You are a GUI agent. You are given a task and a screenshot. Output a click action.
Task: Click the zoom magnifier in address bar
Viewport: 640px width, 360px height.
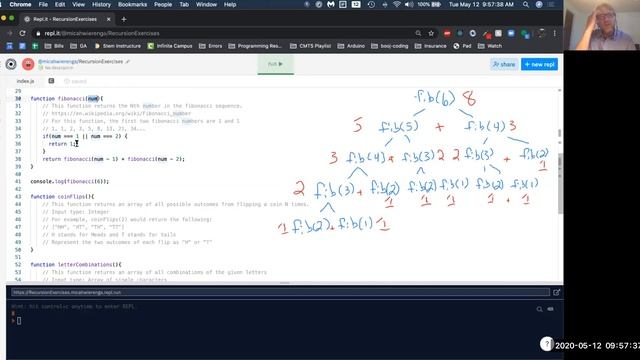418,33
